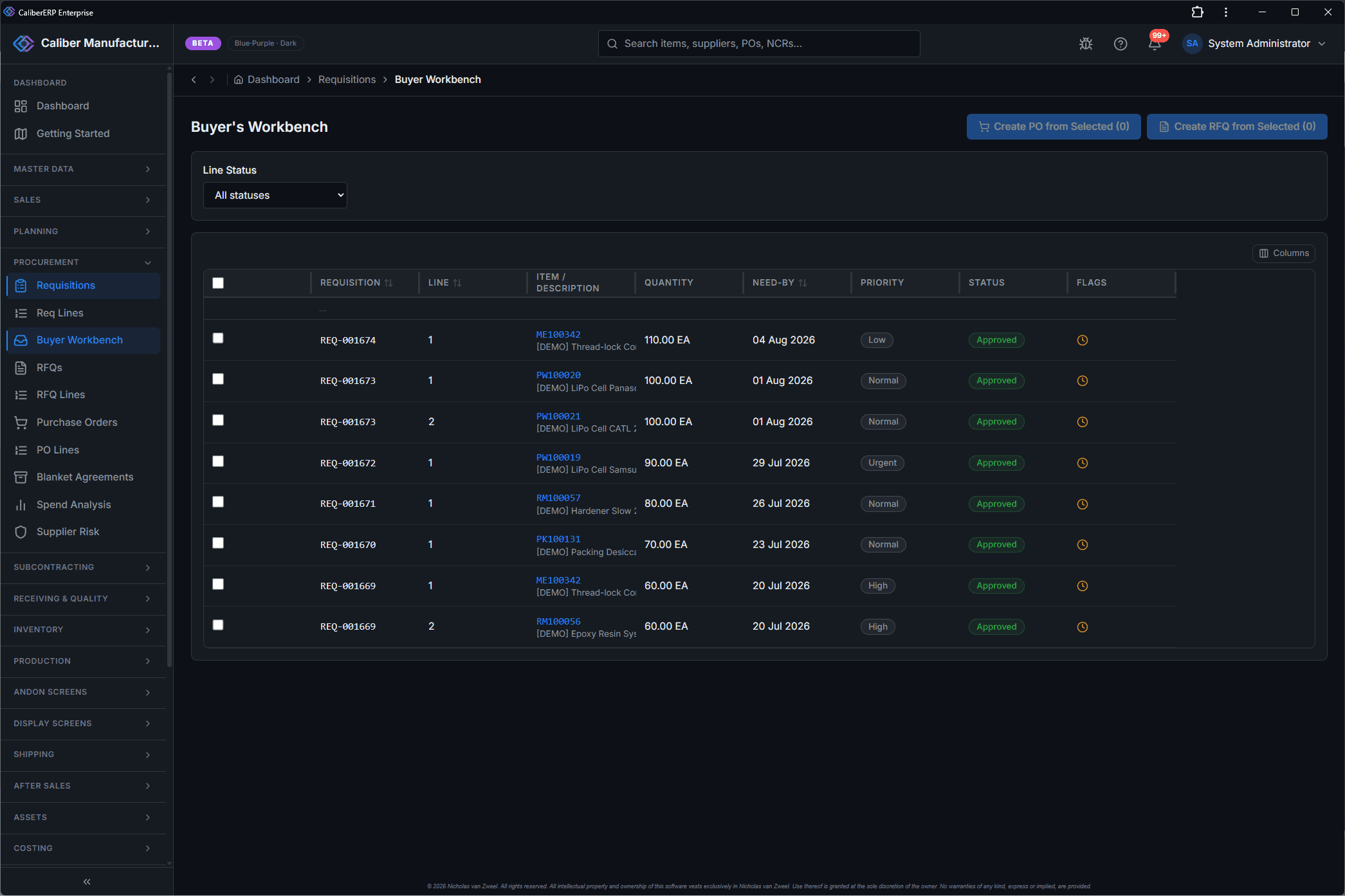Go back using breadcrumb left arrow

[x=194, y=80]
